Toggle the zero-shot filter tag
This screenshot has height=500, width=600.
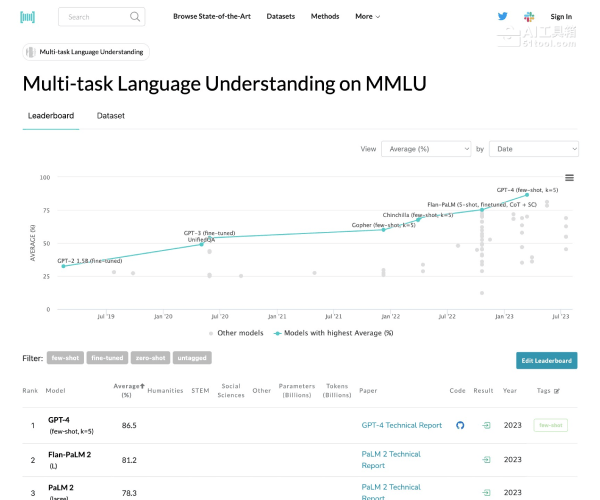(150, 357)
